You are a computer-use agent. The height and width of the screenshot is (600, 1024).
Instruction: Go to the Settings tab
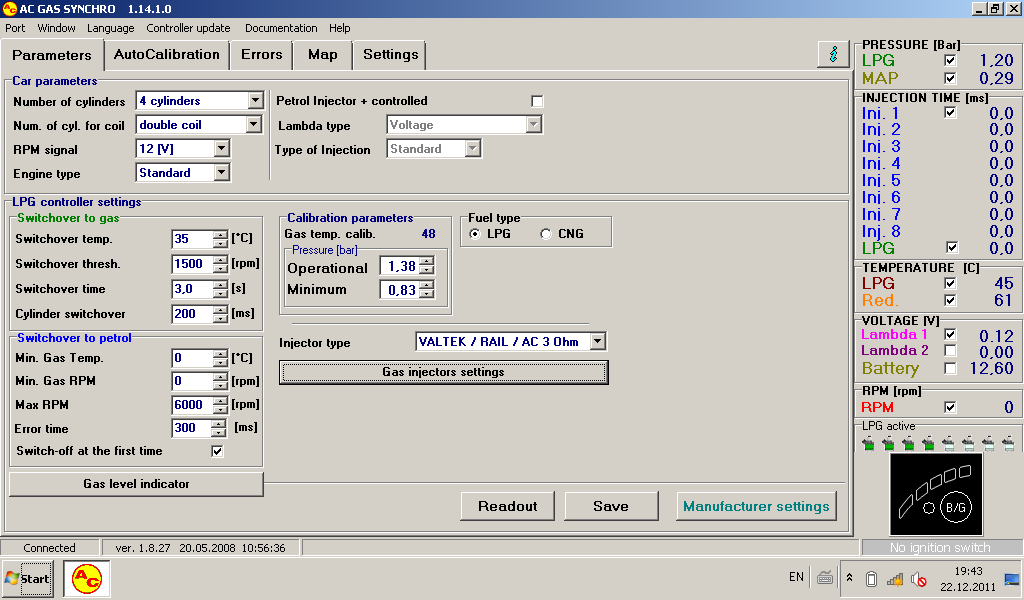(x=390, y=55)
